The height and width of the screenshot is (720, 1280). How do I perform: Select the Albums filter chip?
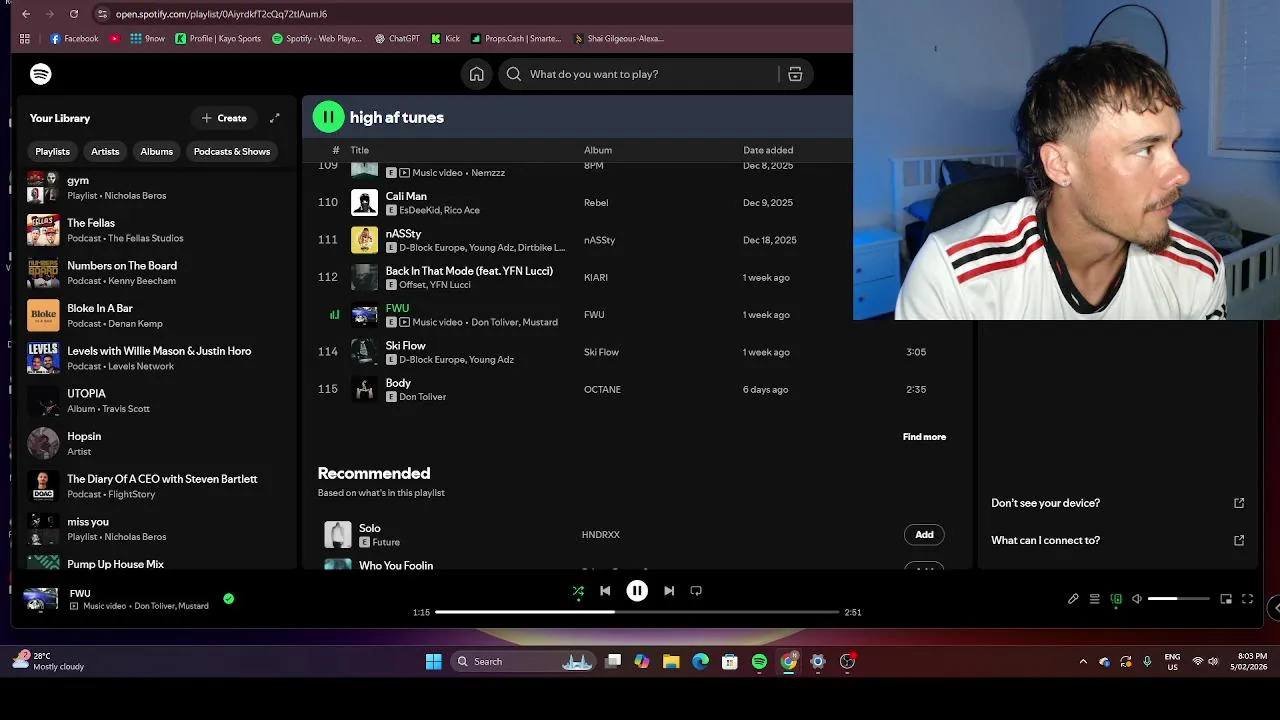pyautogui.click(x=156, y=151)
